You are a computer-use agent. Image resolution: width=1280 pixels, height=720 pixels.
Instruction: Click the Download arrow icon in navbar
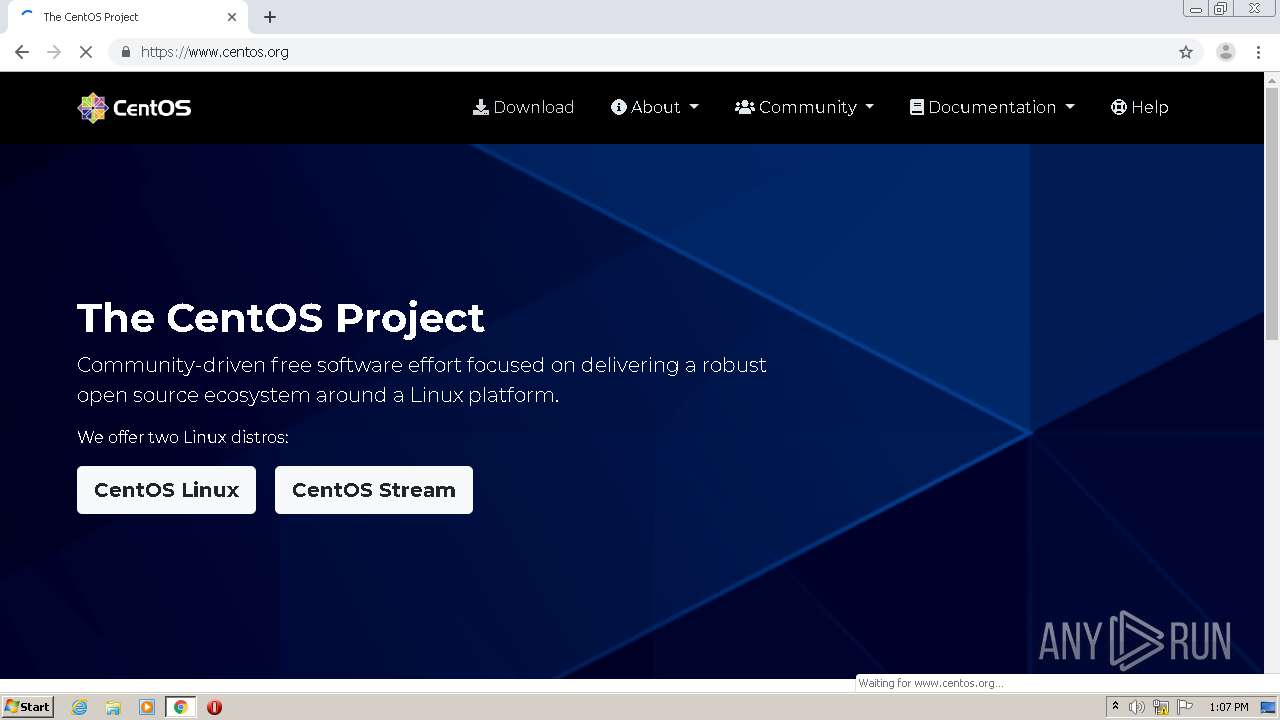click(480, 107)
